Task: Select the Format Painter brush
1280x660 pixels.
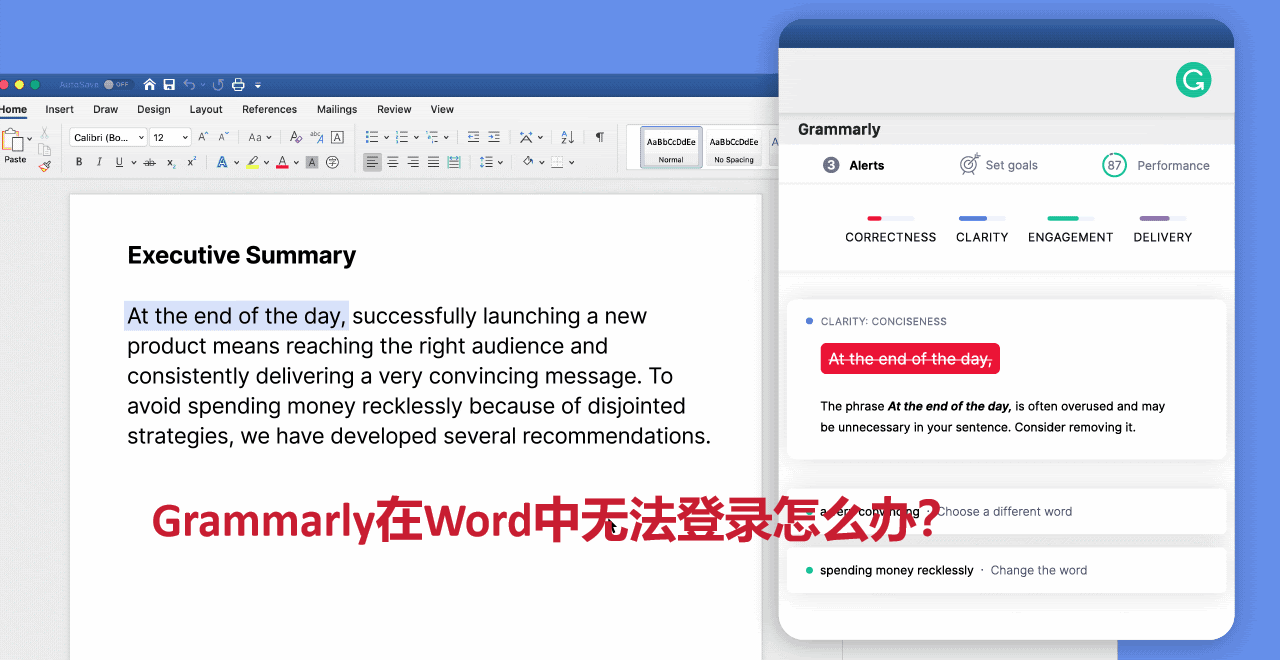Action: click(x=44, y=166)
